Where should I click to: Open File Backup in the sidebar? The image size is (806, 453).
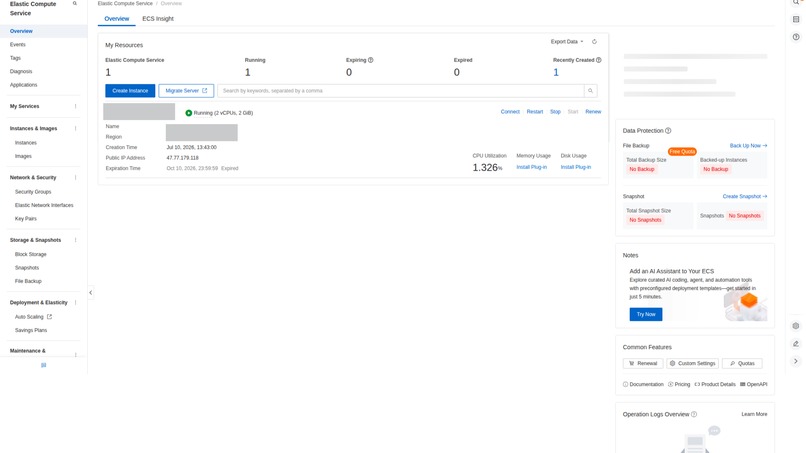tap(28, 281)
